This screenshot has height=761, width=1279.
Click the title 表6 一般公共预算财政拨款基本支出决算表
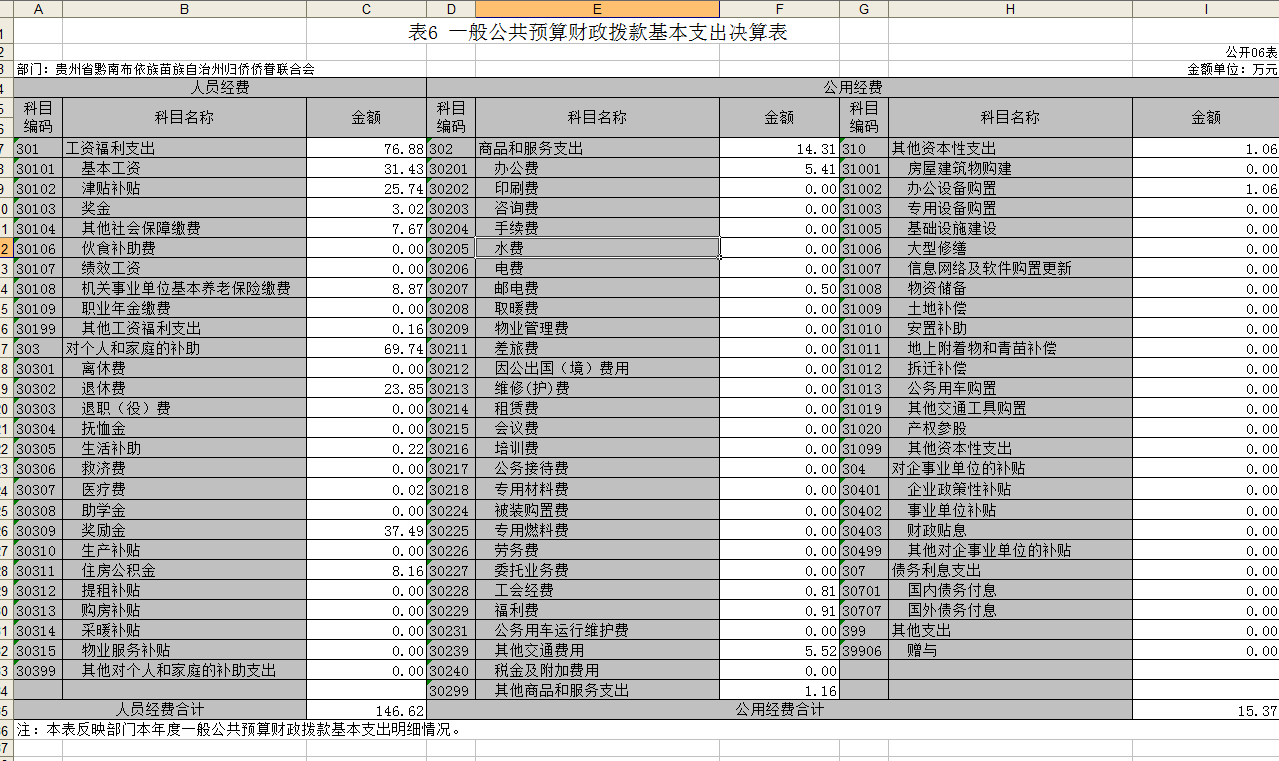598,32
